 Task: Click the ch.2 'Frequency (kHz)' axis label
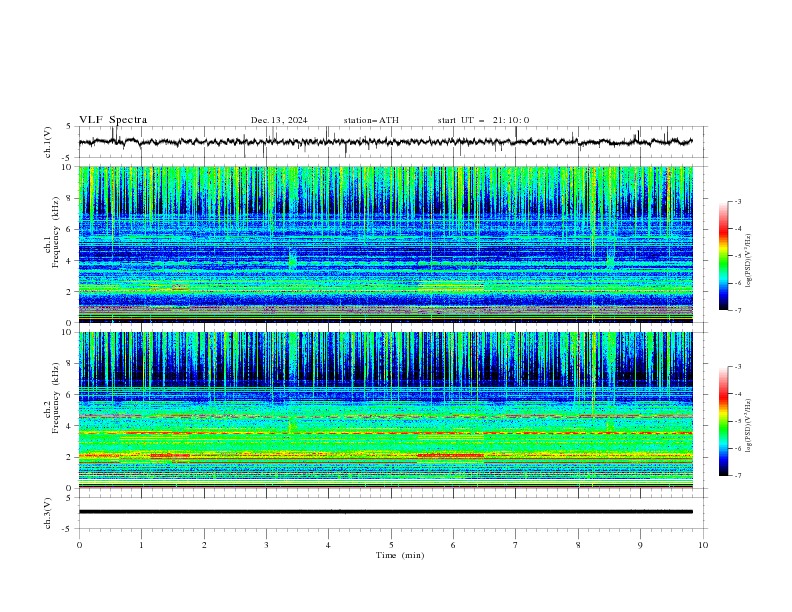(x=55, y=398)
